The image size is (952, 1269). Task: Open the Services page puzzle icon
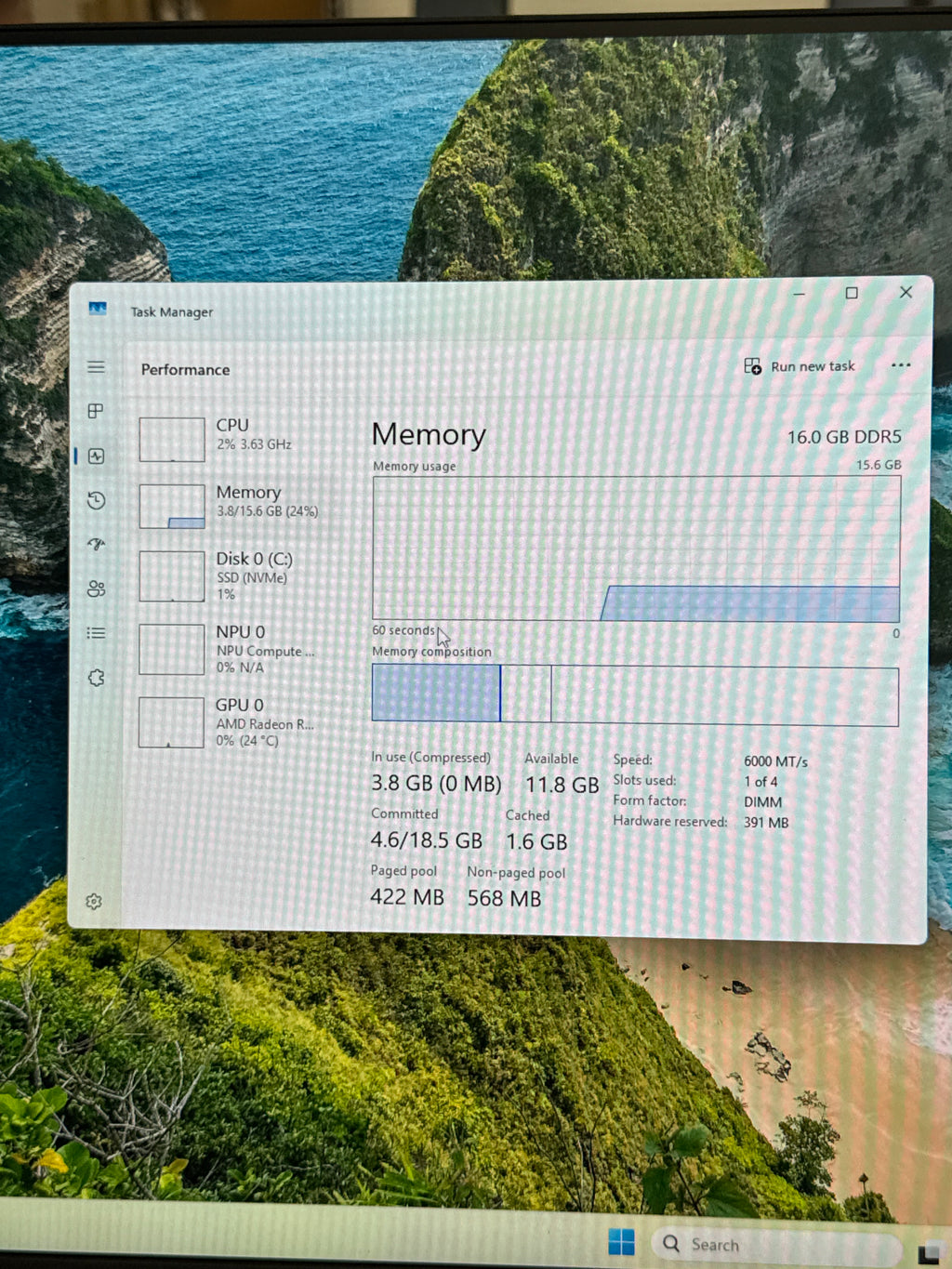97,678
